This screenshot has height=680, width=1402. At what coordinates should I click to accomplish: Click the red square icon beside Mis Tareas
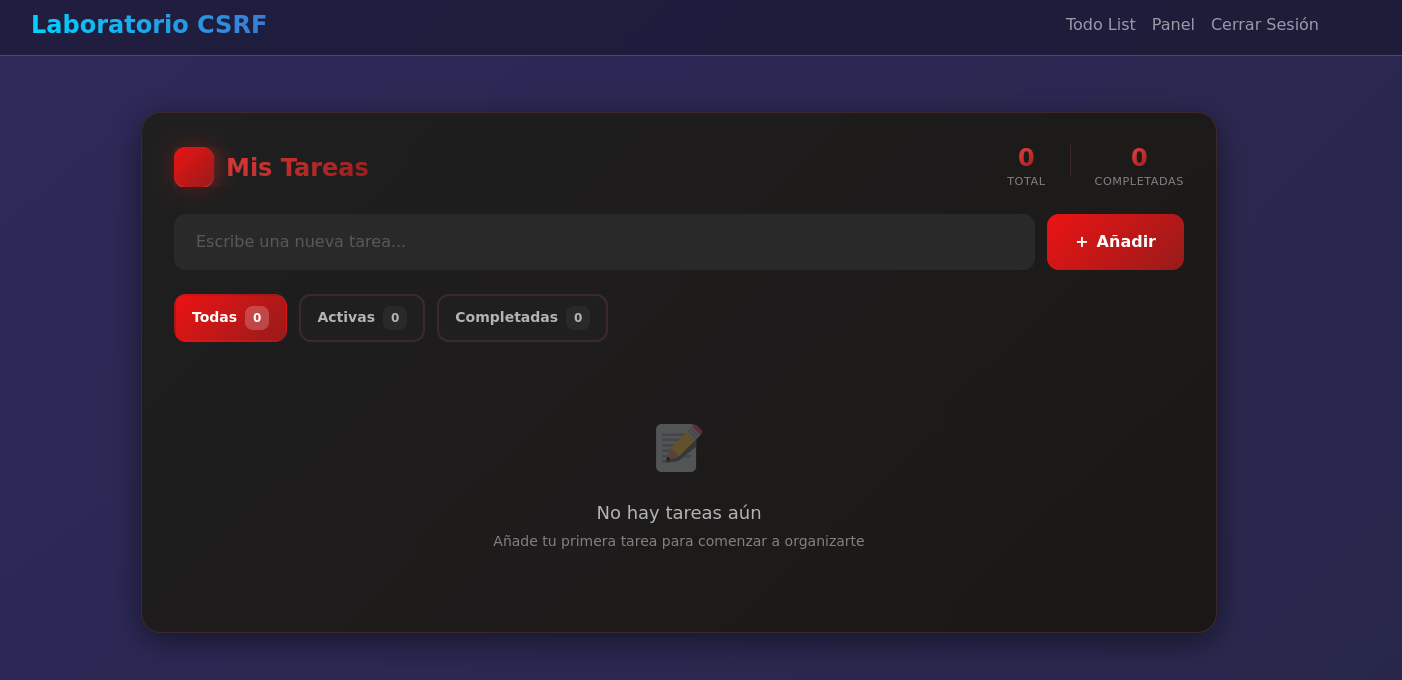coord(194,167)
